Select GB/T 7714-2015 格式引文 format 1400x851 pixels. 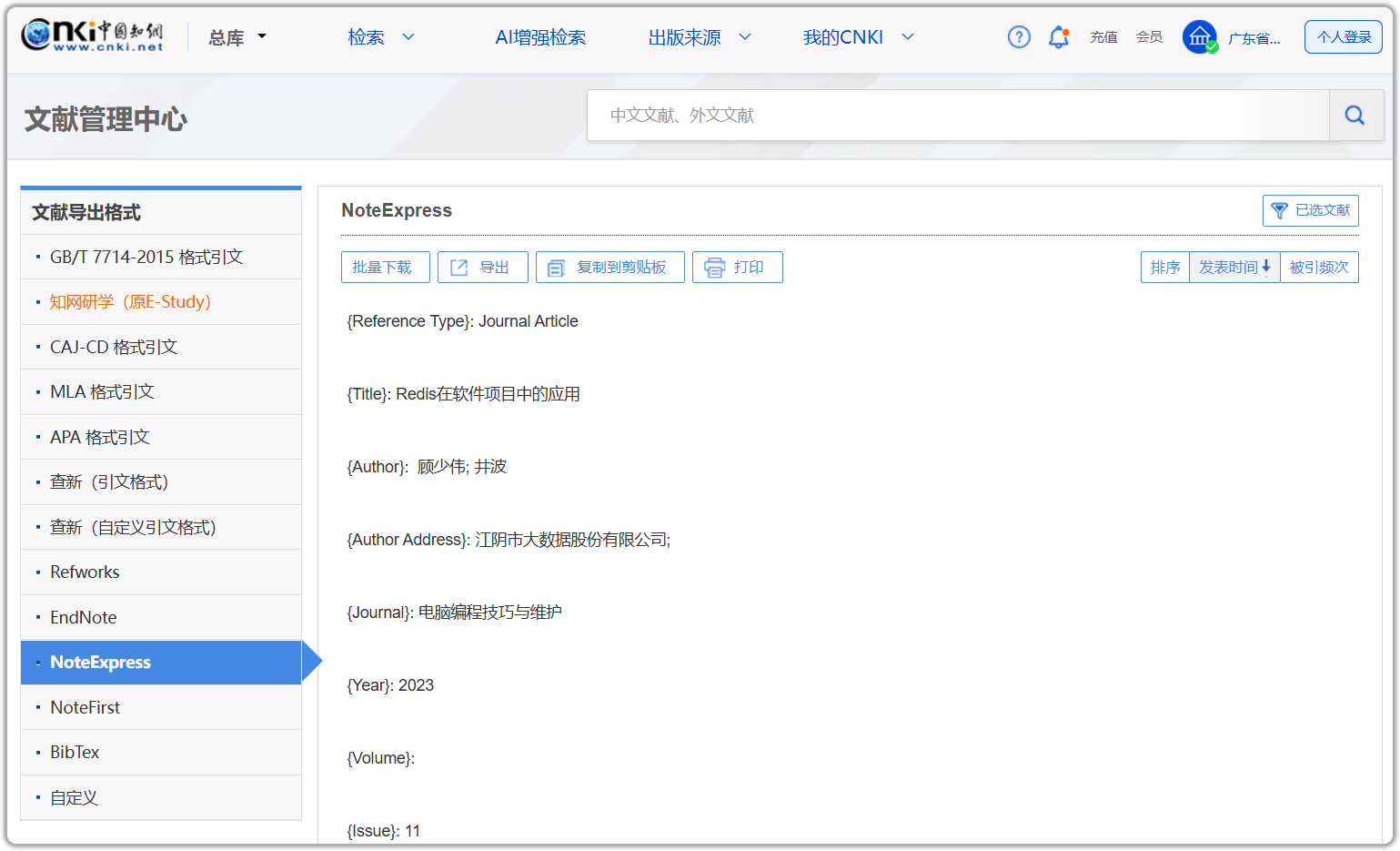pos(146,257)
